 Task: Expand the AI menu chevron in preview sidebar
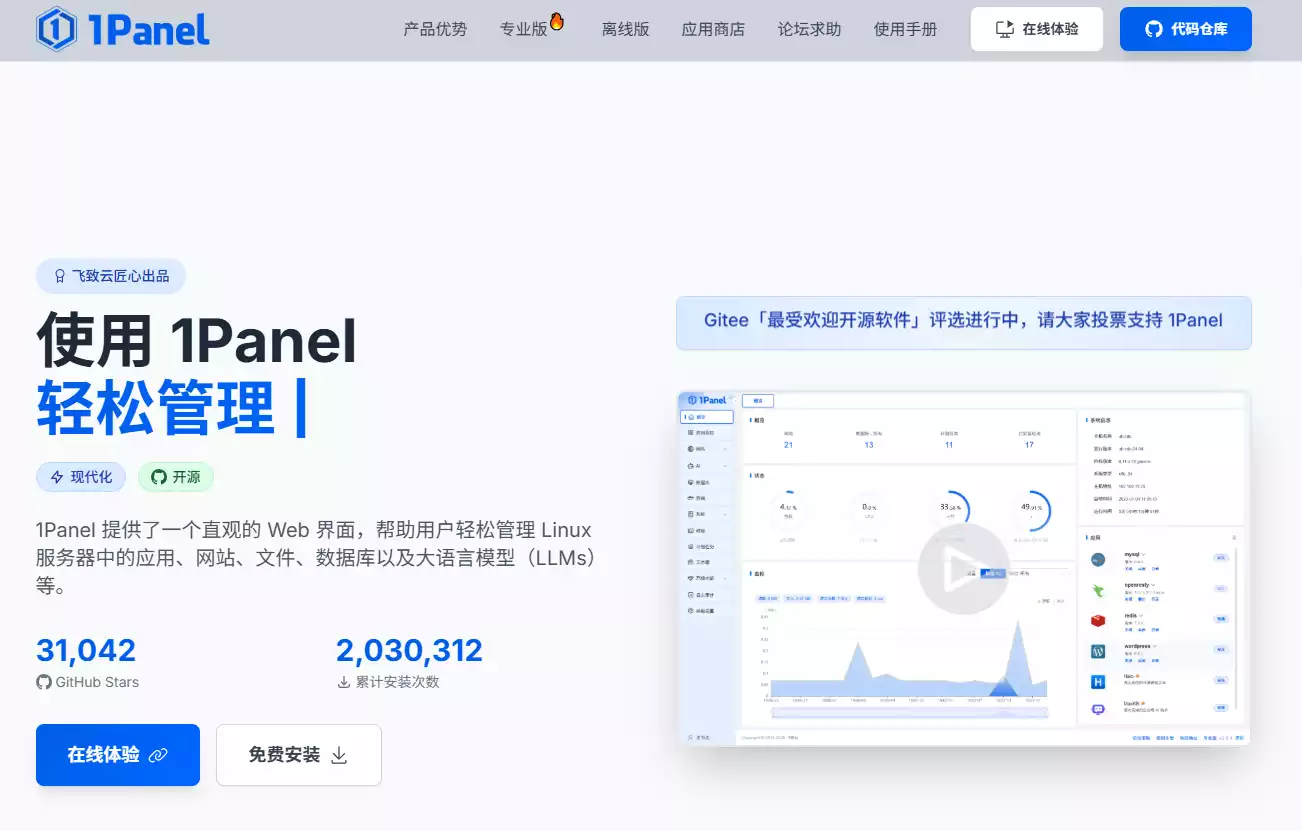[x=726, y=464]
